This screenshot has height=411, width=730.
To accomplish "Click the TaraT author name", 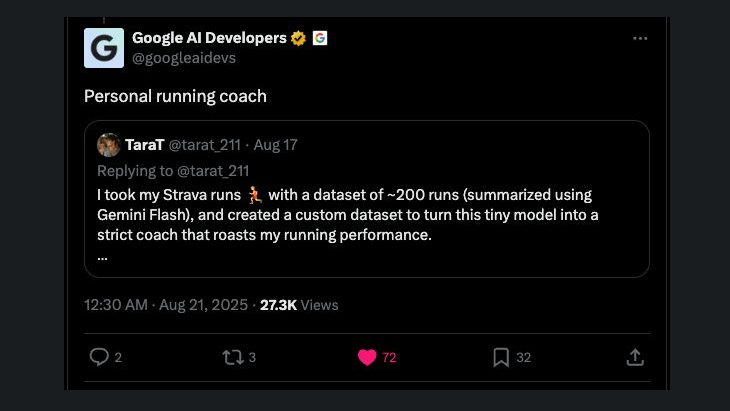I will tap(145, 144).
